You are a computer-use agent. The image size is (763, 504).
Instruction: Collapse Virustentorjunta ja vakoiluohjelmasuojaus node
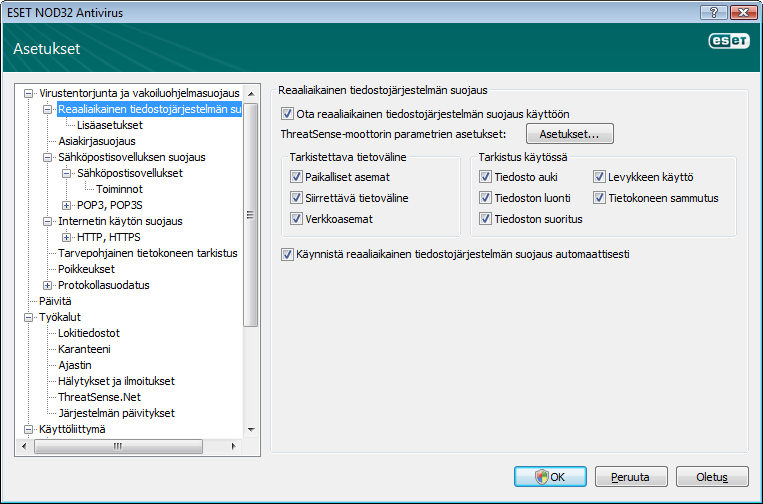tap(29, 93)
